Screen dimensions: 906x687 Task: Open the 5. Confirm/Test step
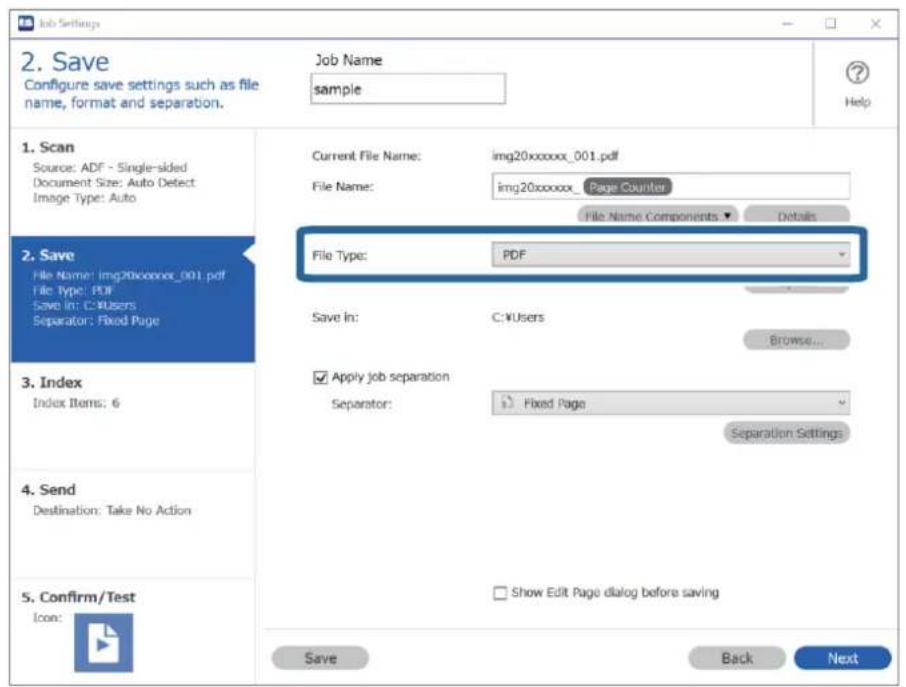click(132, 631)
